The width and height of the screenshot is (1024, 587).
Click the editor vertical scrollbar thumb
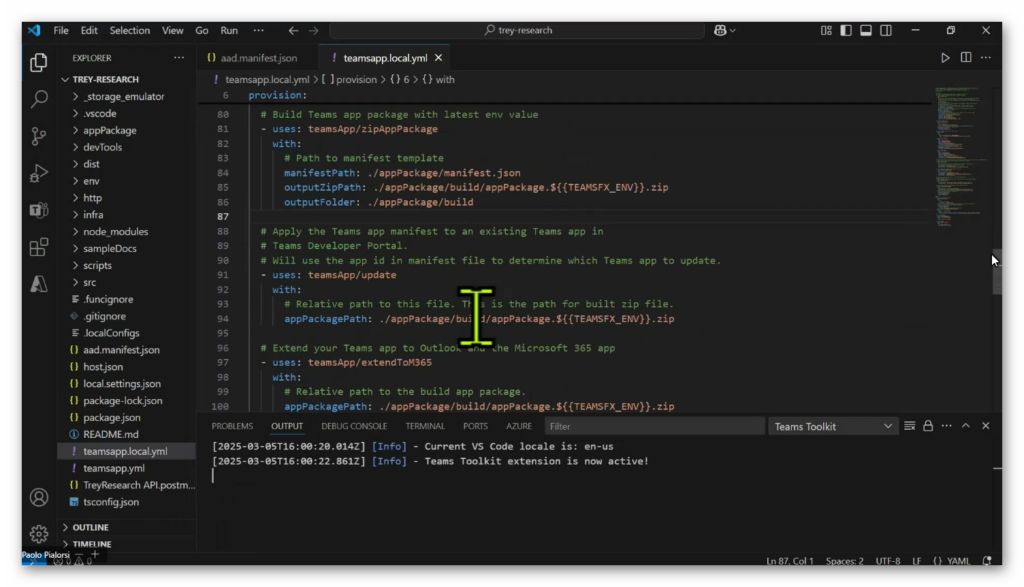[x=997, y=272]
